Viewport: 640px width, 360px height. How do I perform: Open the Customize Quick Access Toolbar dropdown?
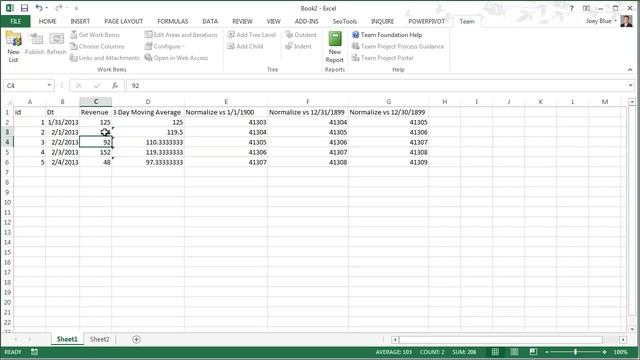click(76, 8)
